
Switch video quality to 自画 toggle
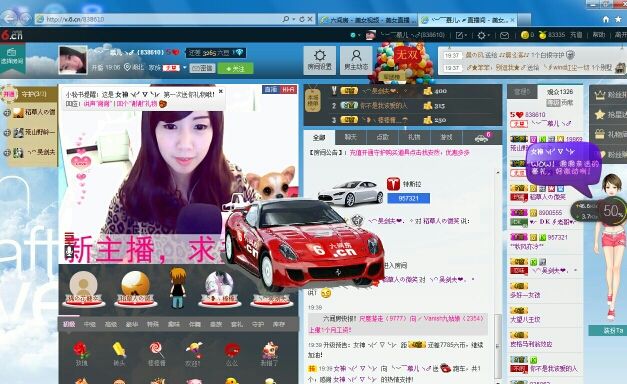pos(271,90)
